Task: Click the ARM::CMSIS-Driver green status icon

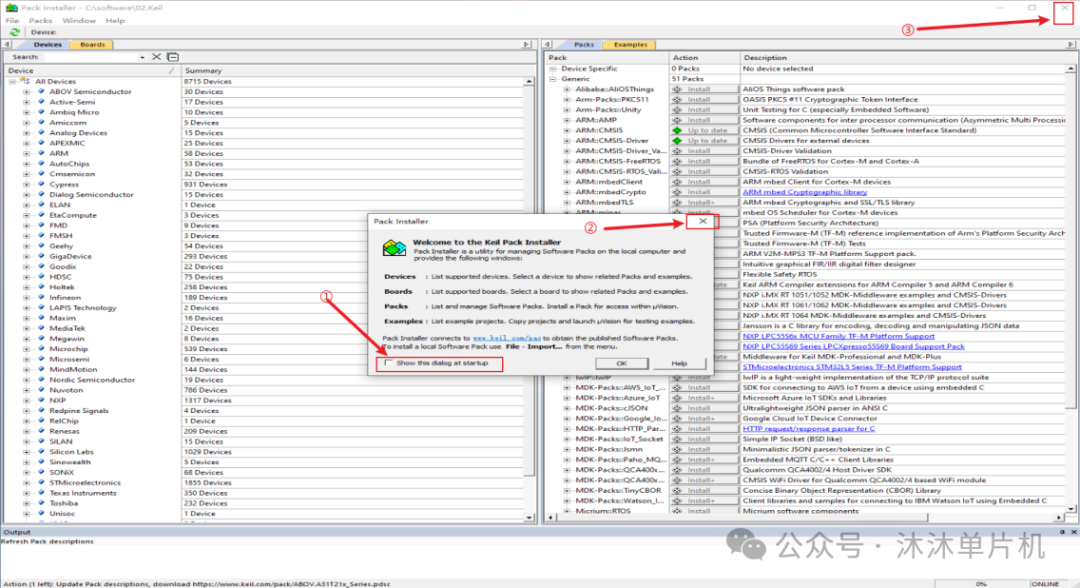Action: tap(677, 140)
